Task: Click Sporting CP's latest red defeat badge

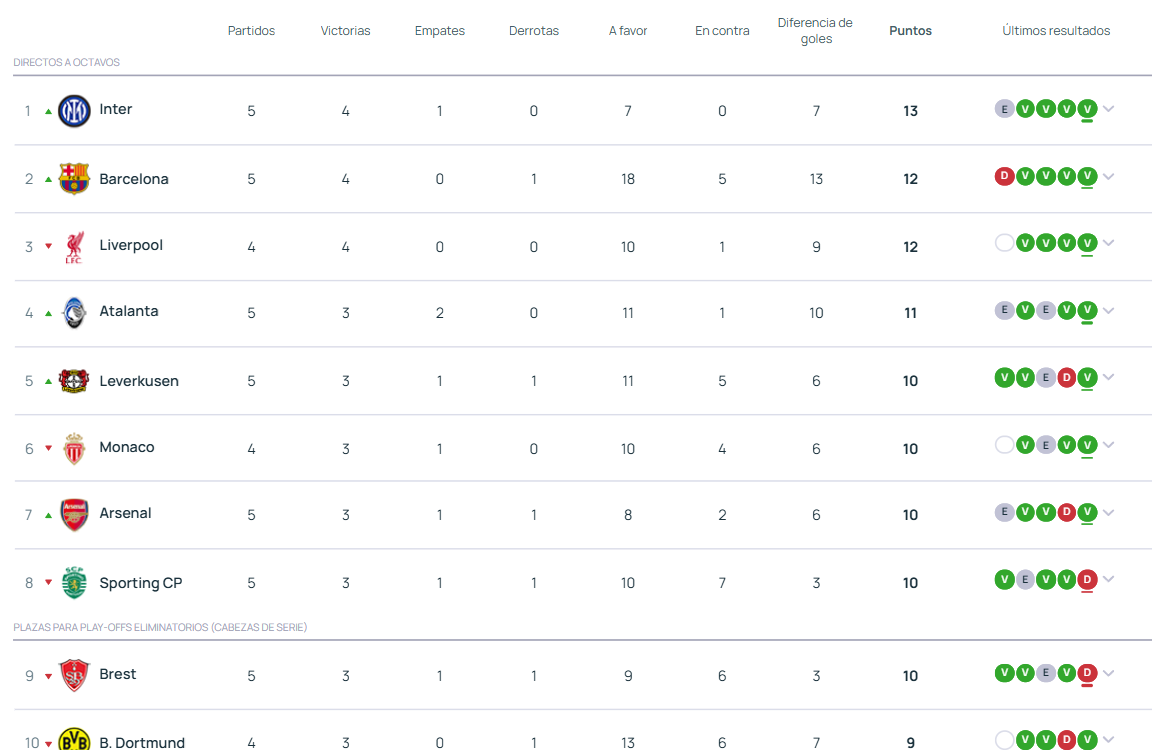Action: click(x=1087, y=580)
